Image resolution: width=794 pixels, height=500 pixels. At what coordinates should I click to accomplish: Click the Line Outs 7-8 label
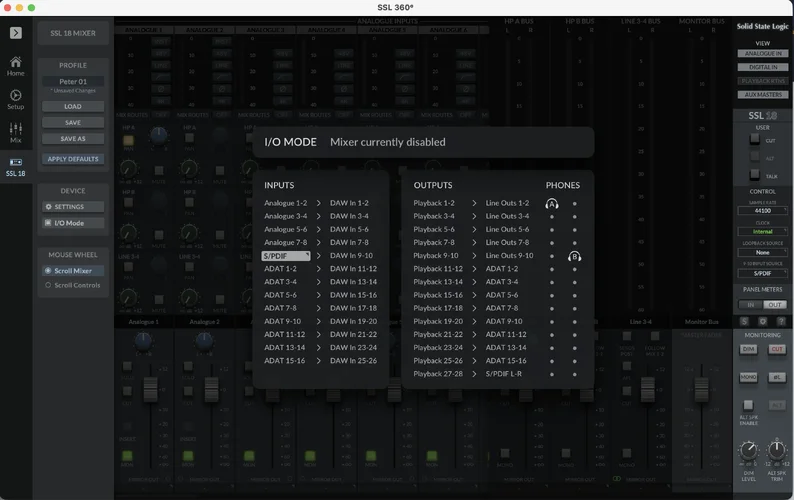coord(507,243)
